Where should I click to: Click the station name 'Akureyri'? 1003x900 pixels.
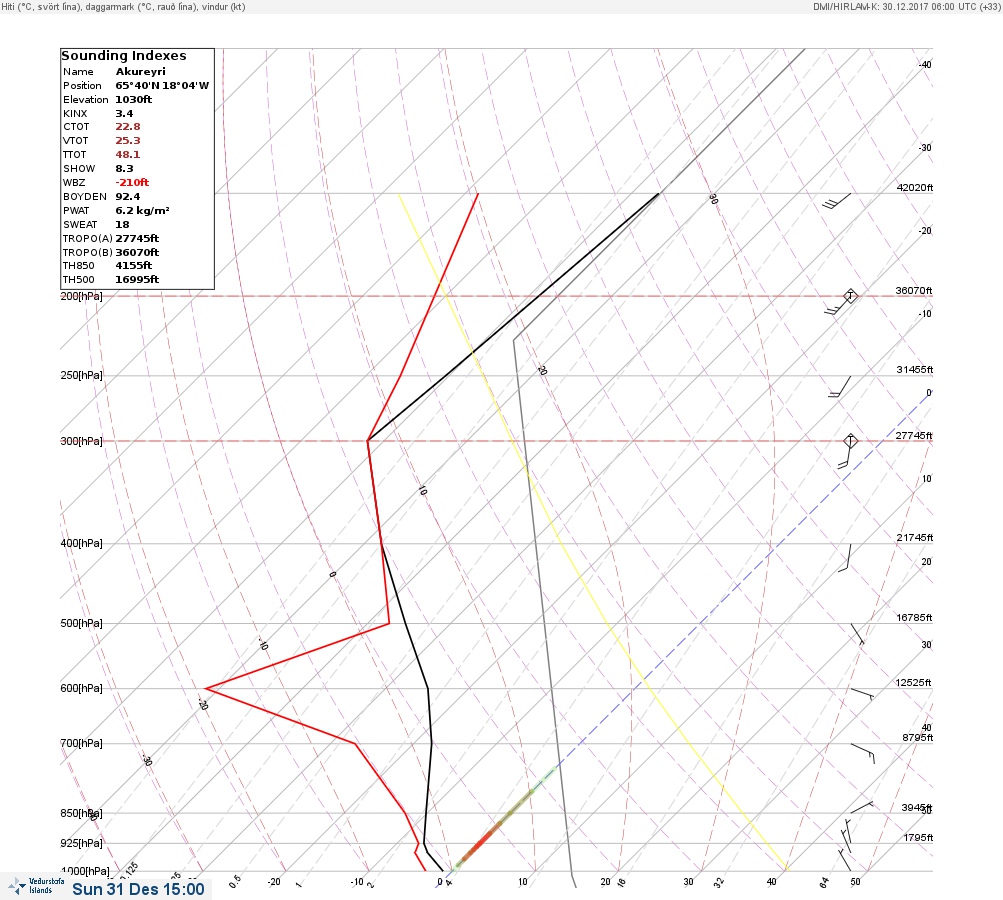(141, 72)
